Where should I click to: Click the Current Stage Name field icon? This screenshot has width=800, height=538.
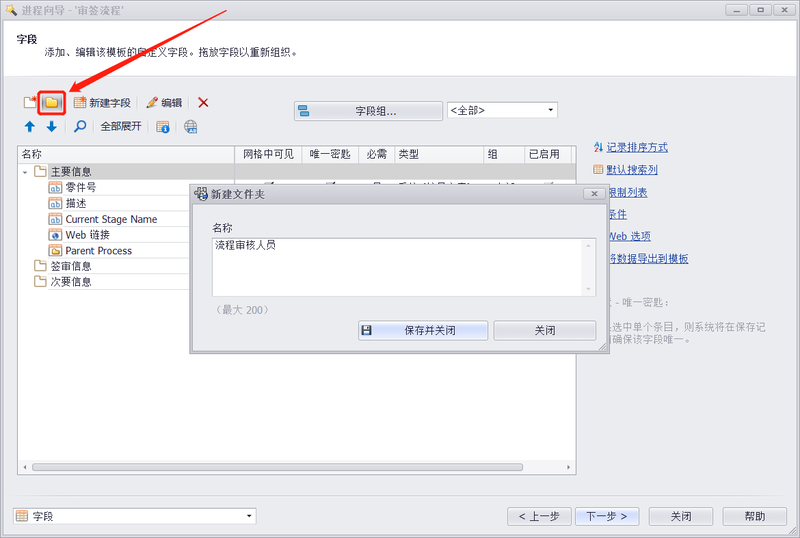point(55,219)
